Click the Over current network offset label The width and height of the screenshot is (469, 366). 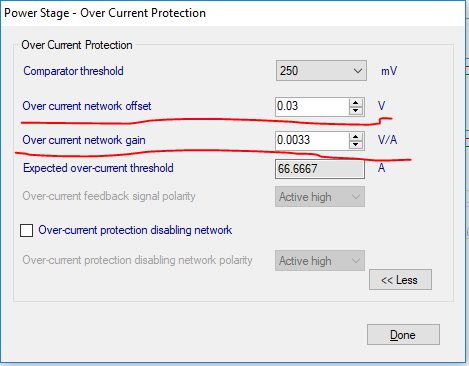point(87,106)
